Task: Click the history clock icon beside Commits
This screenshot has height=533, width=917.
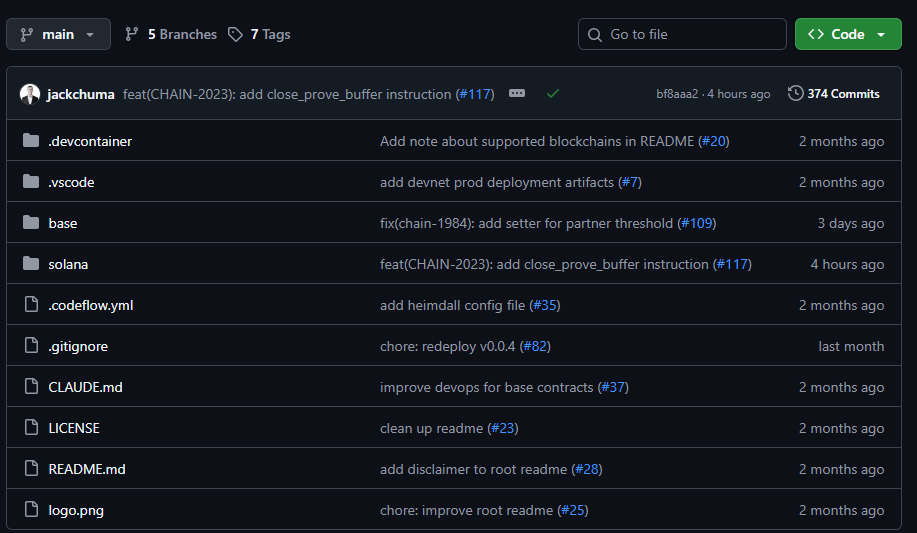Action: click(x=795, y=94)
